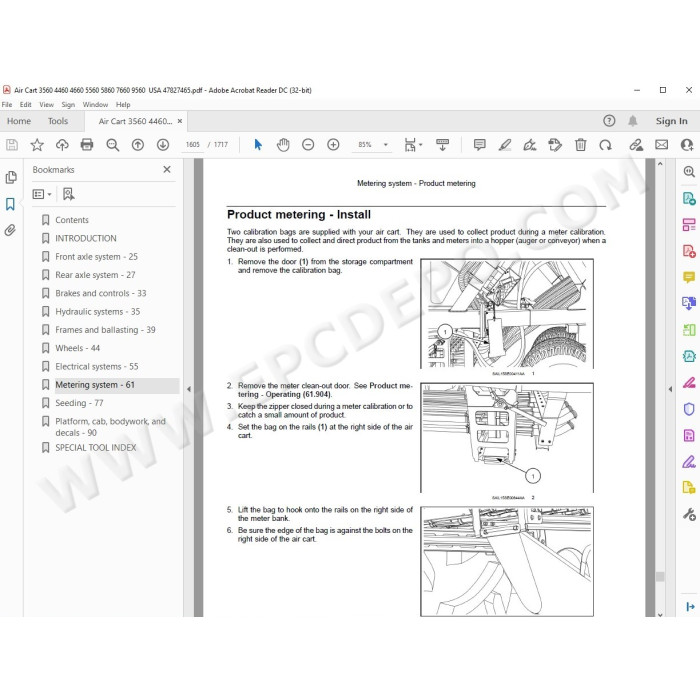Jump to Seeding - 77 bookmark

click(79, 403)
